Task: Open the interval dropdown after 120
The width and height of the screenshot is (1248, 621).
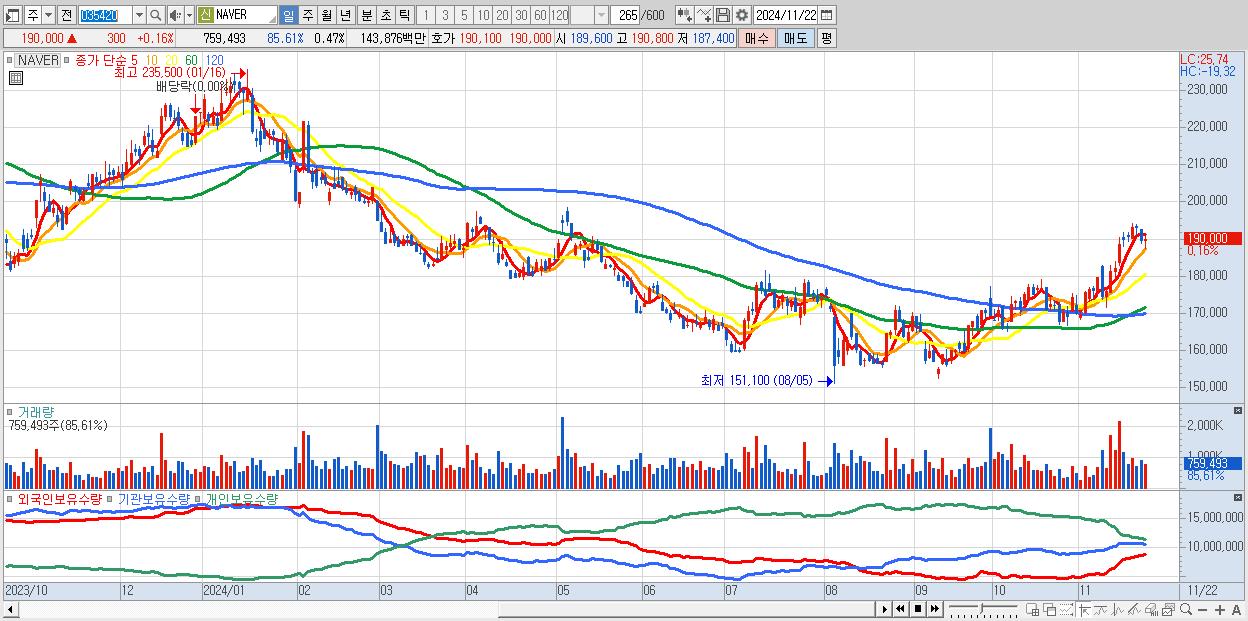Action: point(601,15)
